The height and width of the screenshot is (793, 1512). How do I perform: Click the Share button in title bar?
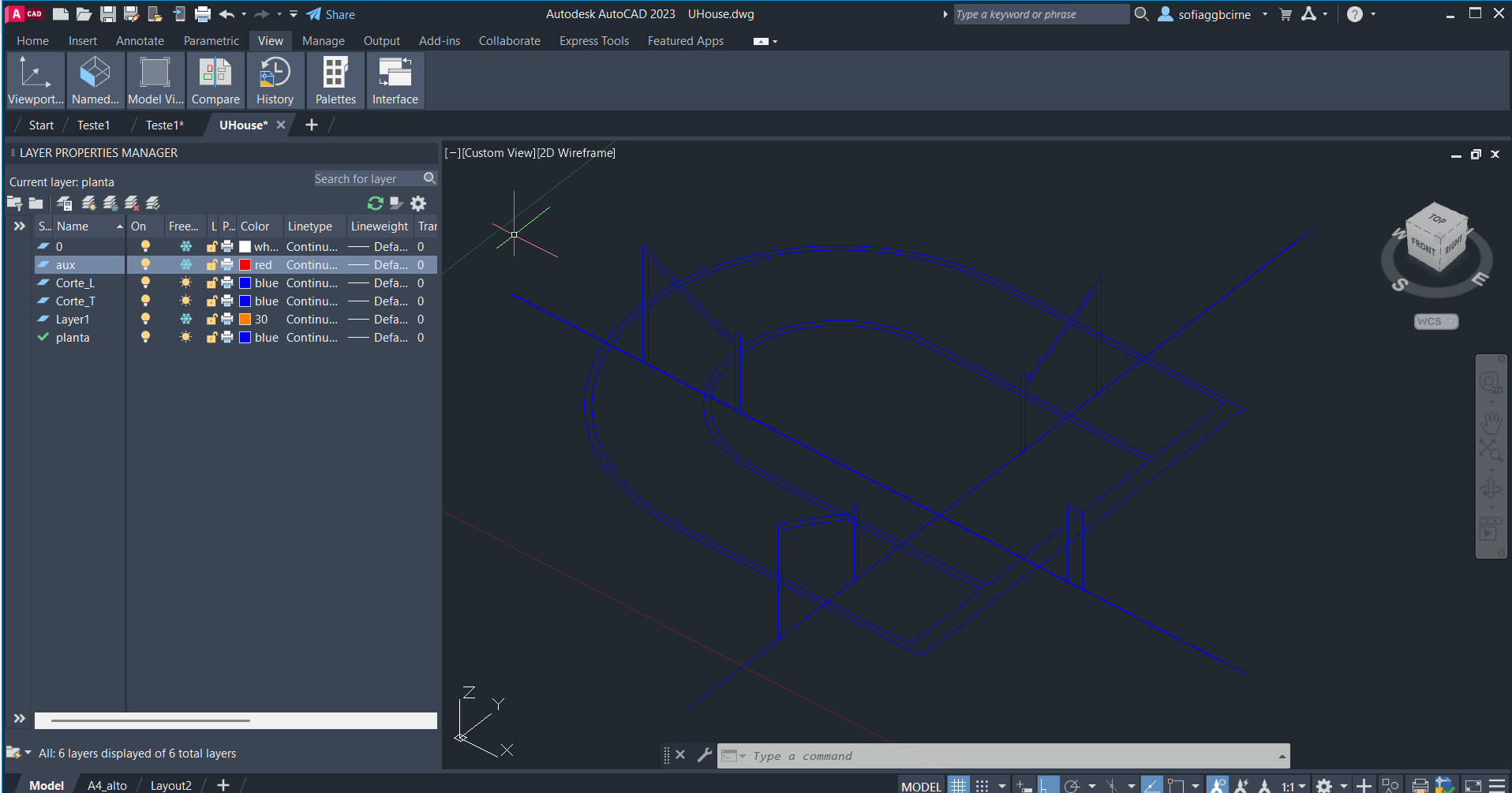point(331,14)
